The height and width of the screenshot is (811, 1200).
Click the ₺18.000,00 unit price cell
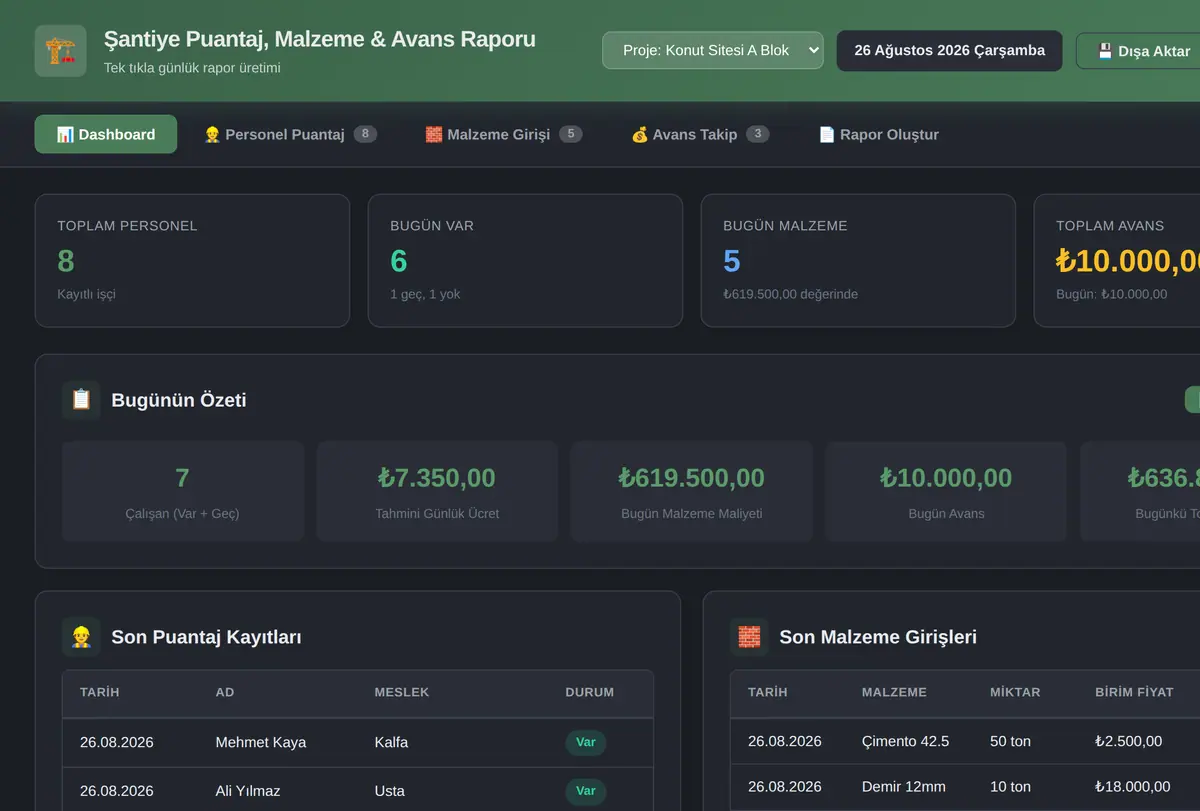coord(1132,786)
